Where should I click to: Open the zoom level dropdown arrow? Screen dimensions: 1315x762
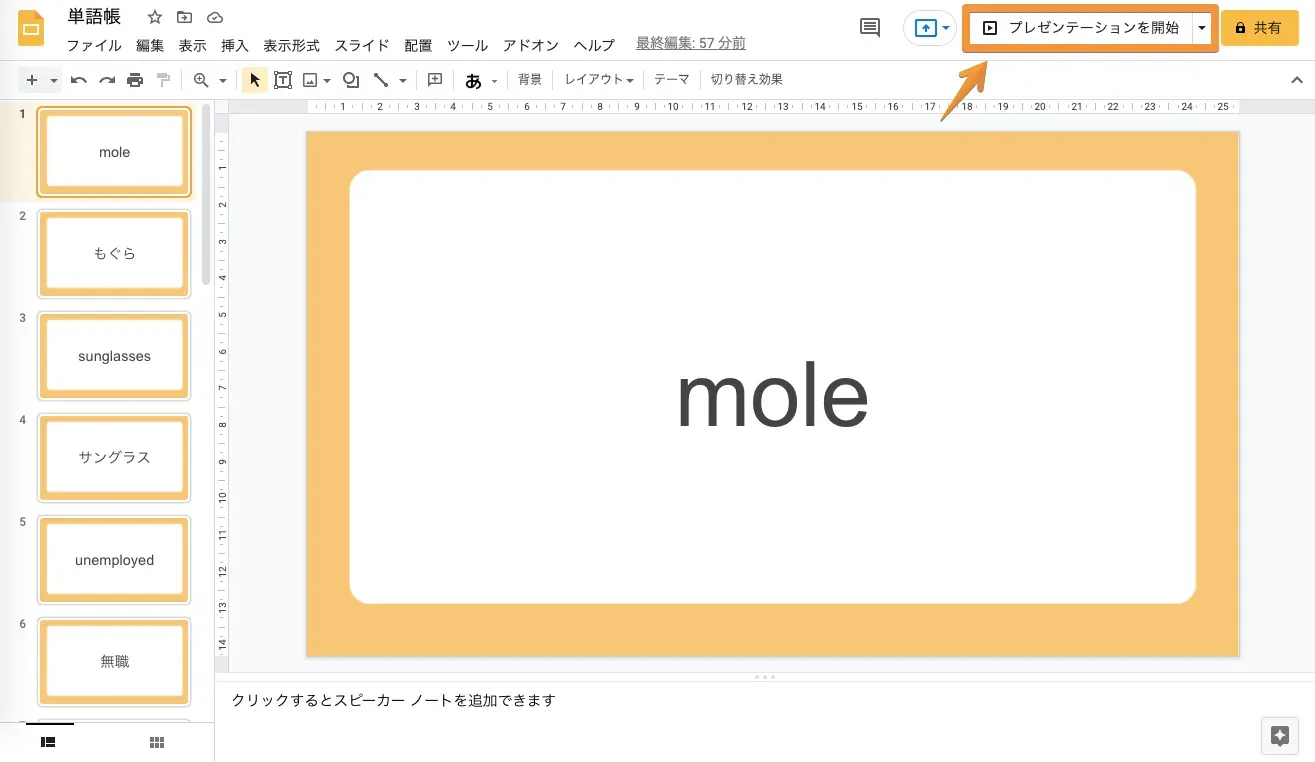(223, 80)
